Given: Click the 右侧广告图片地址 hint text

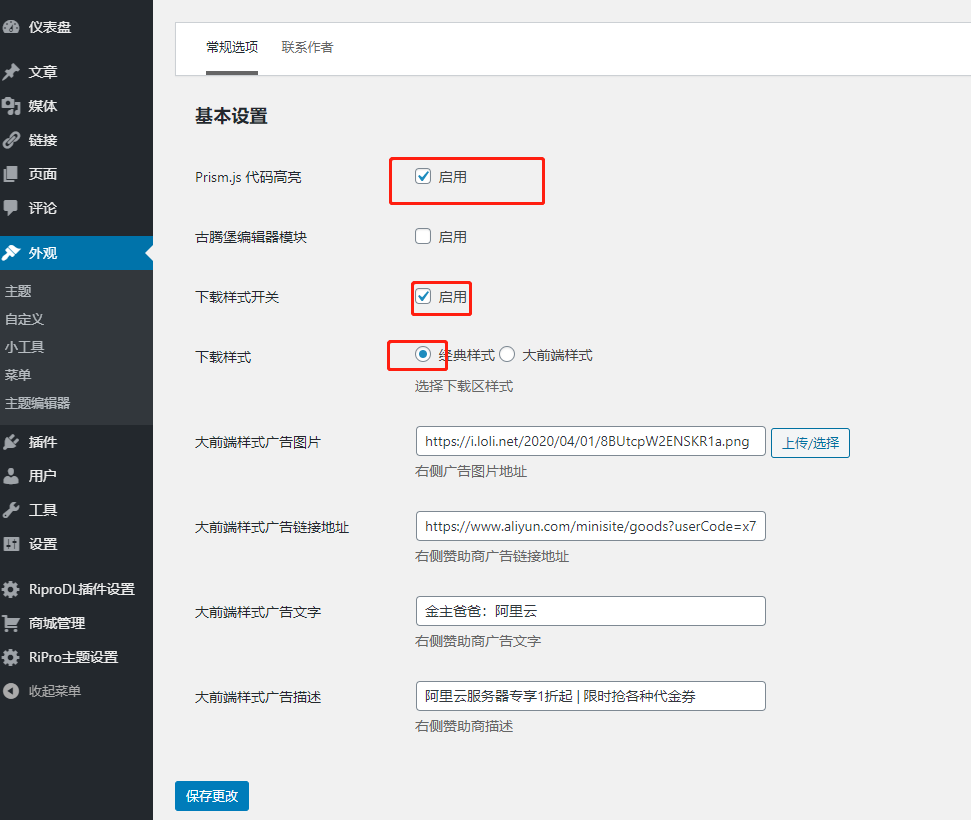Looking at the screenshot, I should pos(471,471).
